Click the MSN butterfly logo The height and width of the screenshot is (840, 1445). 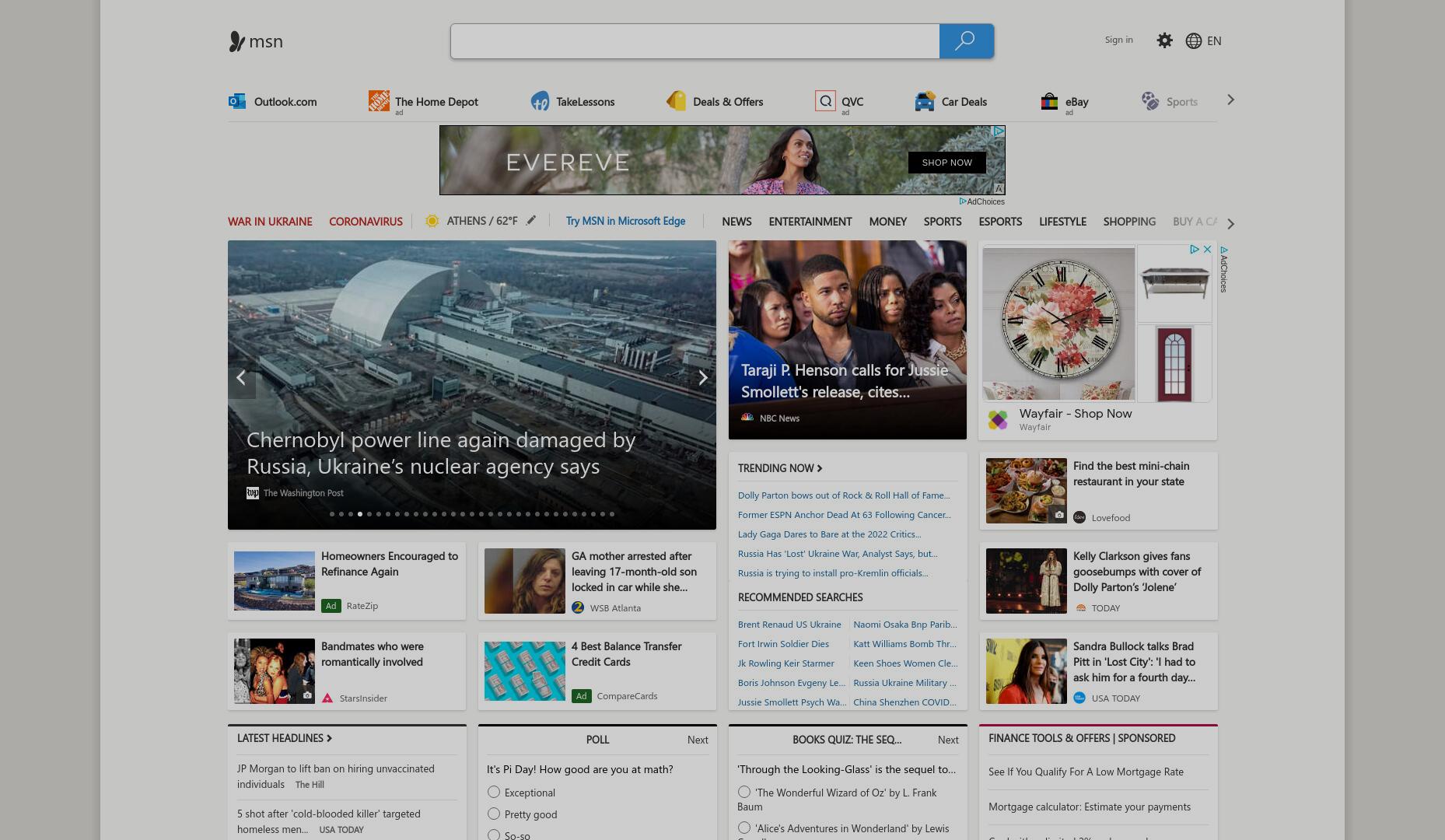point(236,41)
